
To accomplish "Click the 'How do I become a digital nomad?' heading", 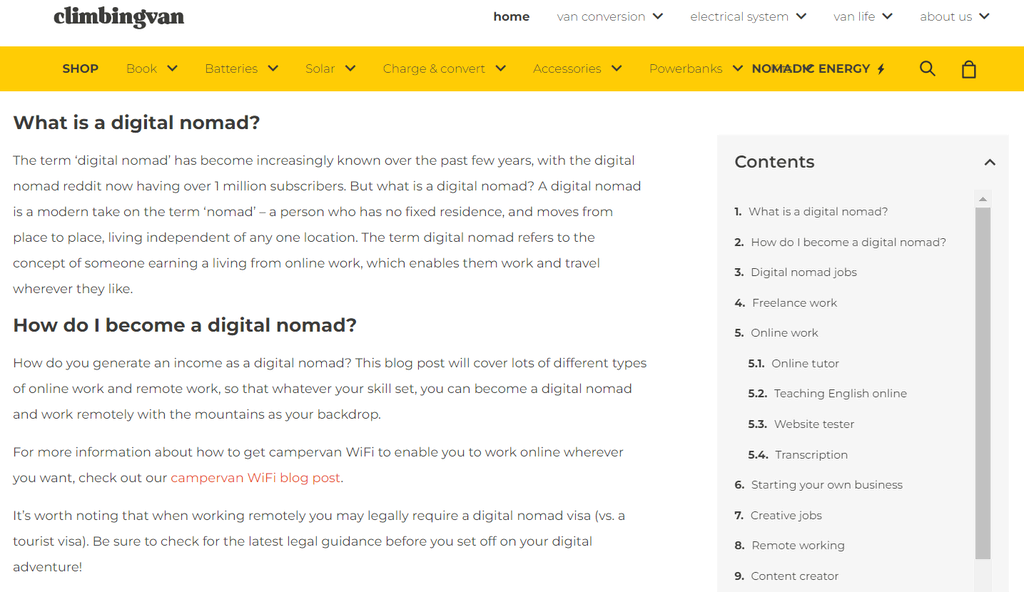I will pyautogui.click(x=185, y=325).
